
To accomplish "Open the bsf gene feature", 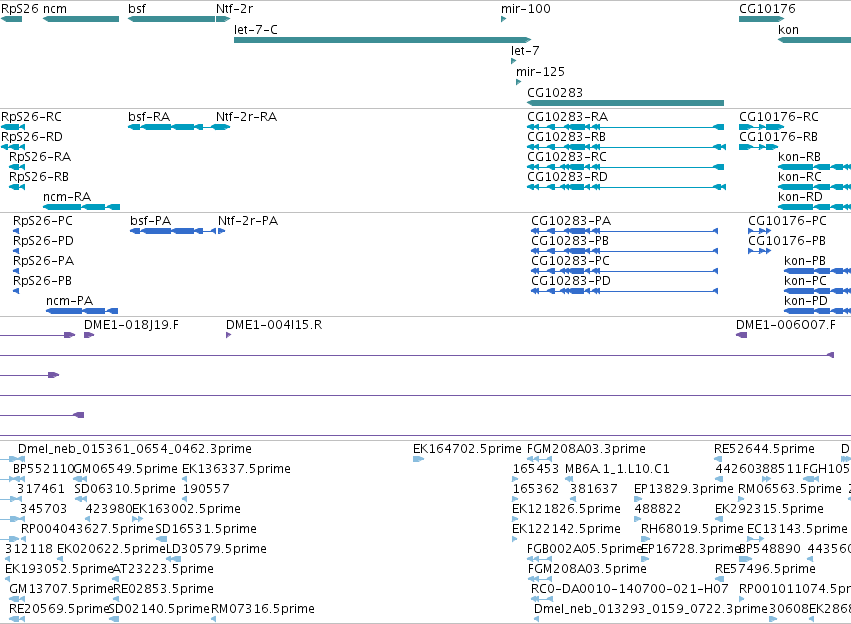I will tap(172, 19).
